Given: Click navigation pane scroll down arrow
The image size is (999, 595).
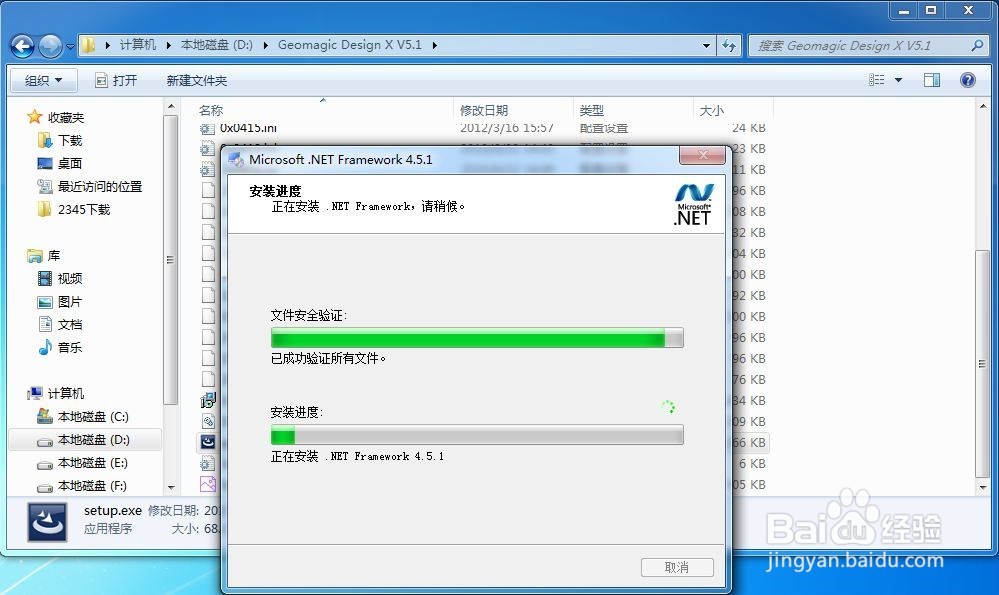Looking at the screenshot, I should coord(171,487).
